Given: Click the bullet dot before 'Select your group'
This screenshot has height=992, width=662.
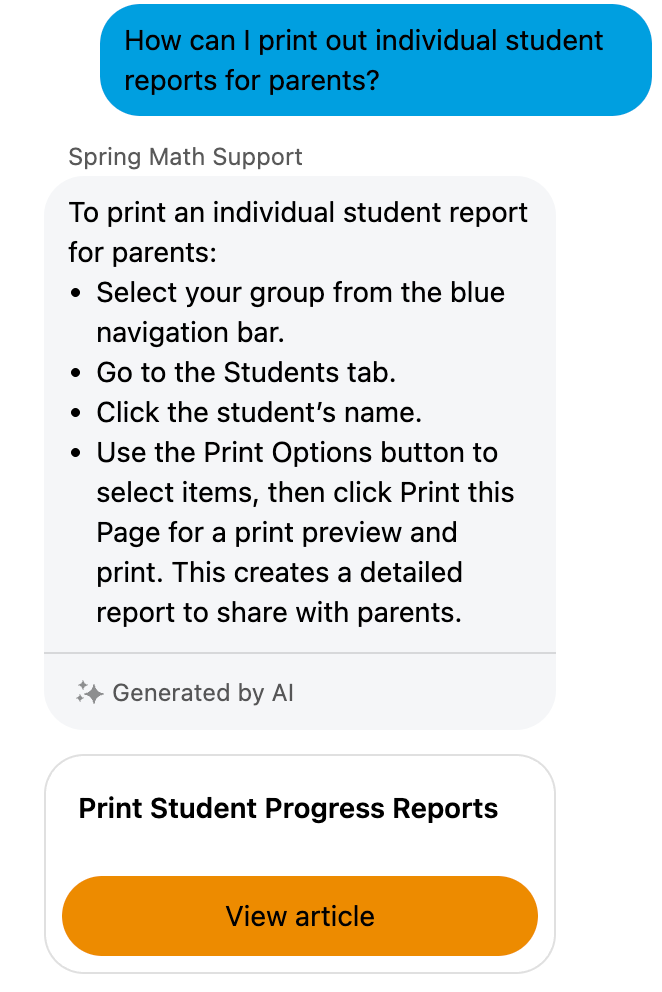Looking at the screenshot, I should click(77, 294).
